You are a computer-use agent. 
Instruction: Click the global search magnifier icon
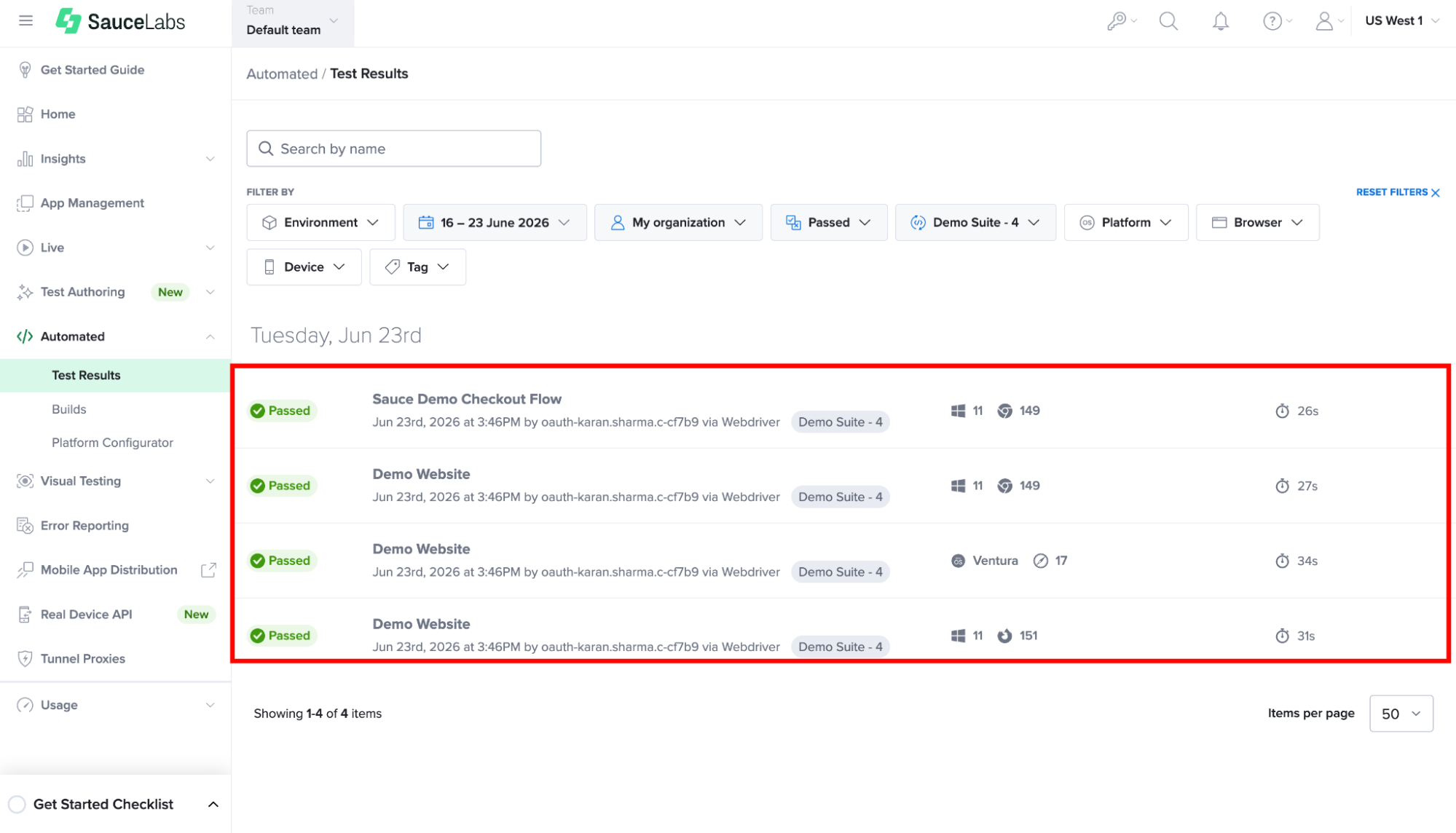click(x=1168, y=21)
